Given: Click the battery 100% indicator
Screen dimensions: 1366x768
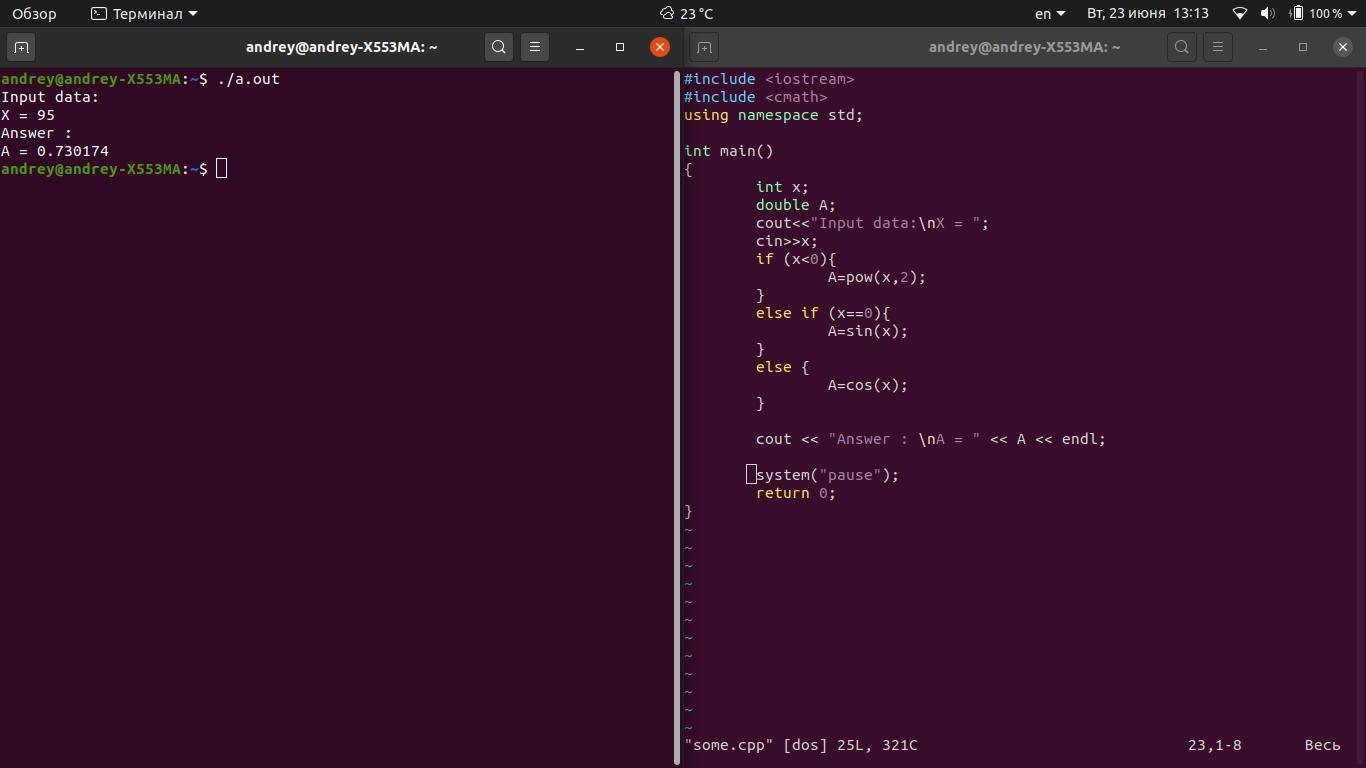Looking at the screenshot, I should click(1316, 14).
